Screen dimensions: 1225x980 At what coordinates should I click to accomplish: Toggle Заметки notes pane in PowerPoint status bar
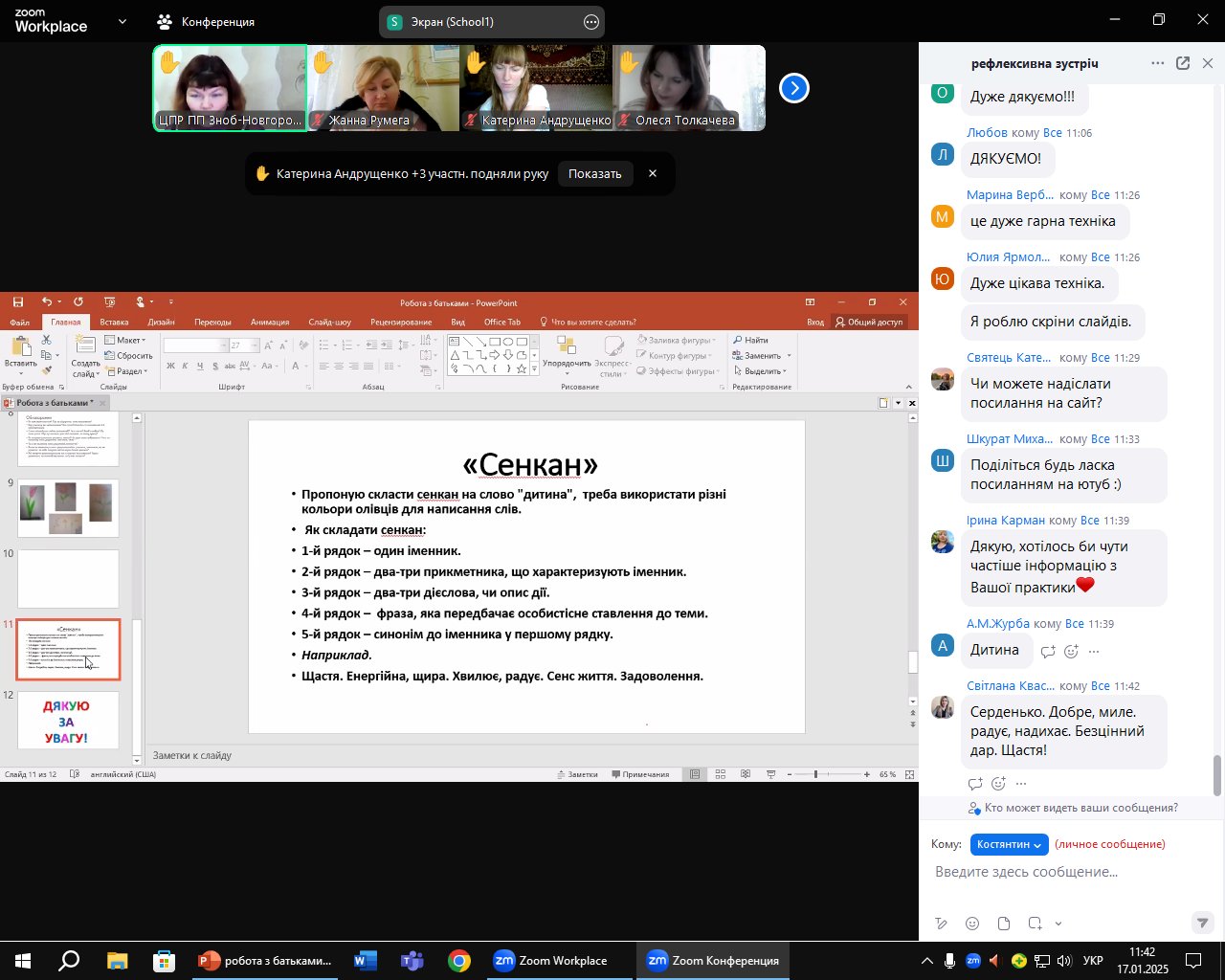pyautogui.click(x=577, y=774)
